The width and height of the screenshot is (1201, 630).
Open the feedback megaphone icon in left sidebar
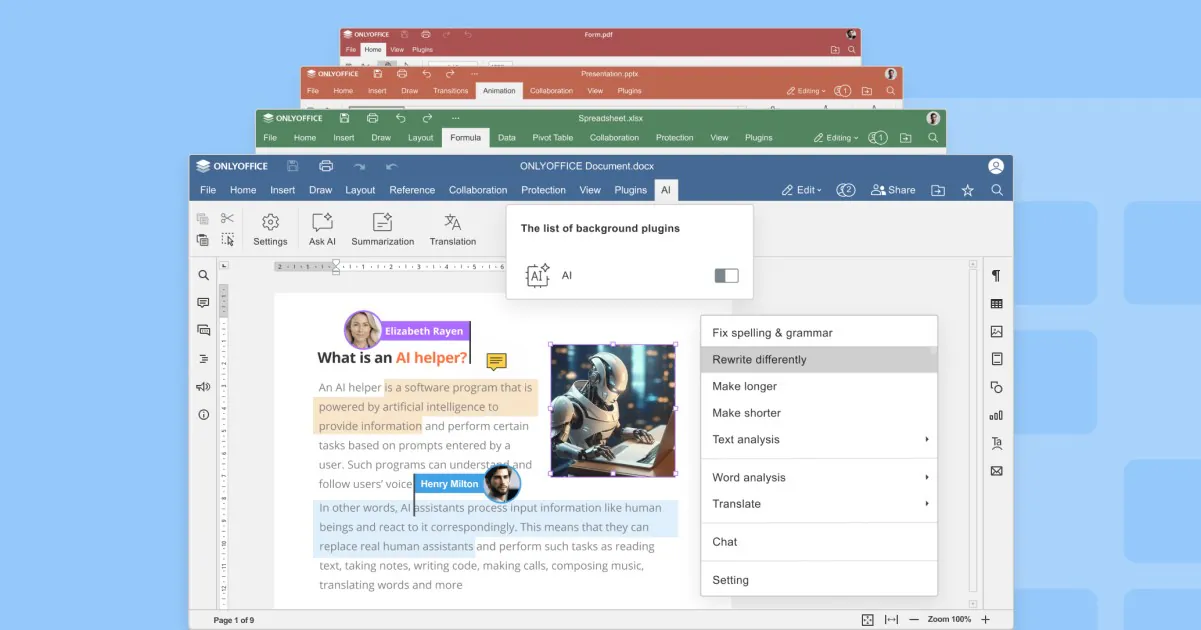tap(204, 387)
